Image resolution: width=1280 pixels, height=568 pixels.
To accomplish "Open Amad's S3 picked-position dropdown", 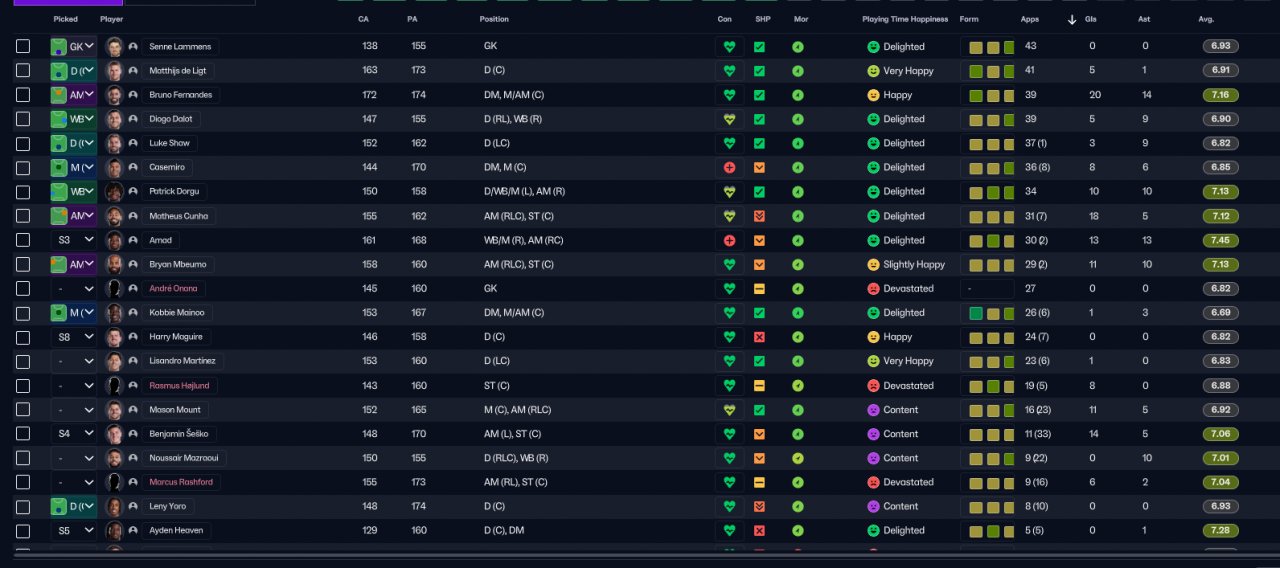I will [x=74, y=240].
